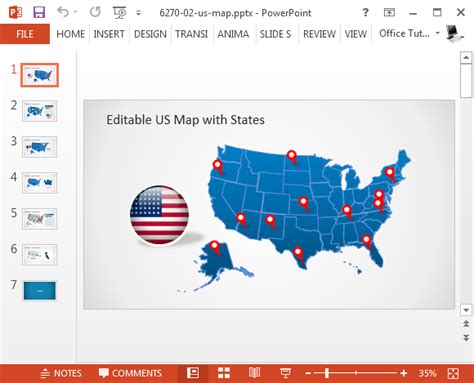Open the Undo history dropdown arrow

[75, 12]
